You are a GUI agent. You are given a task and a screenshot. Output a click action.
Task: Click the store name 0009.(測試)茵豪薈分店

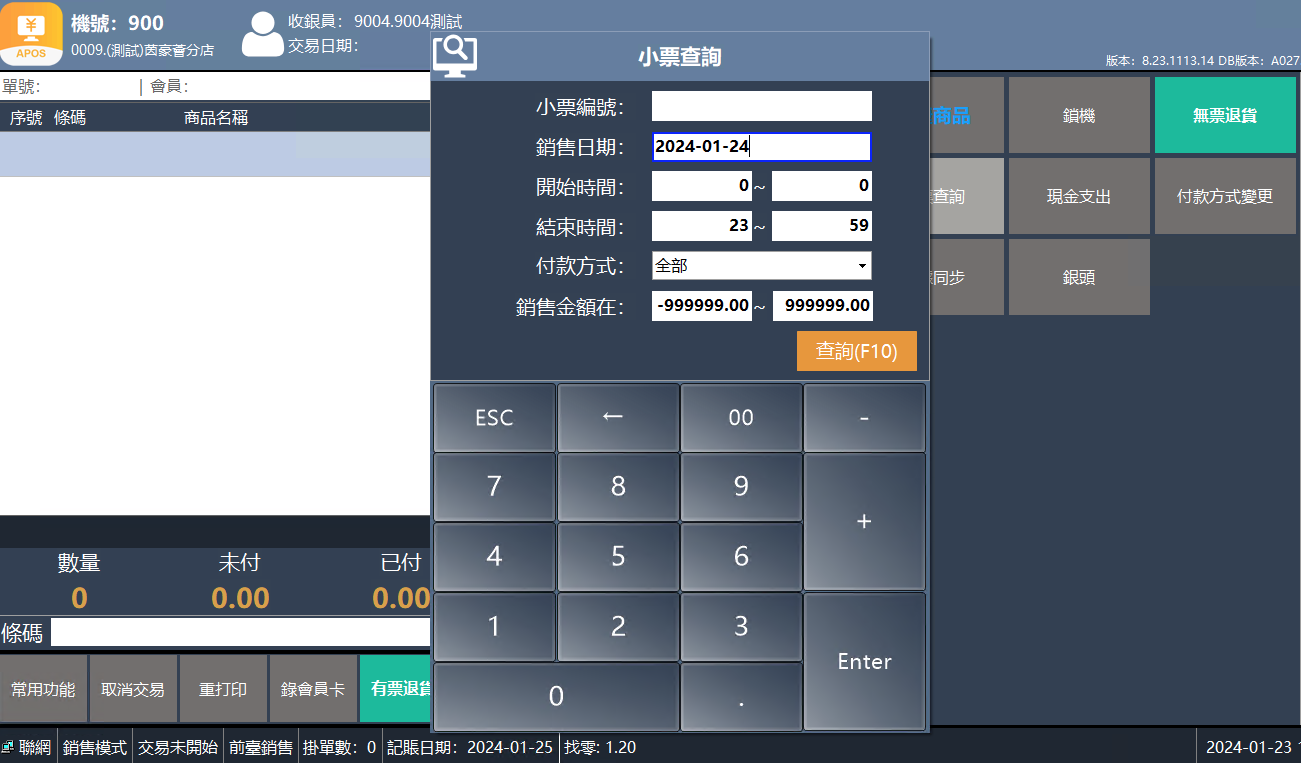[x=142, y=50]
